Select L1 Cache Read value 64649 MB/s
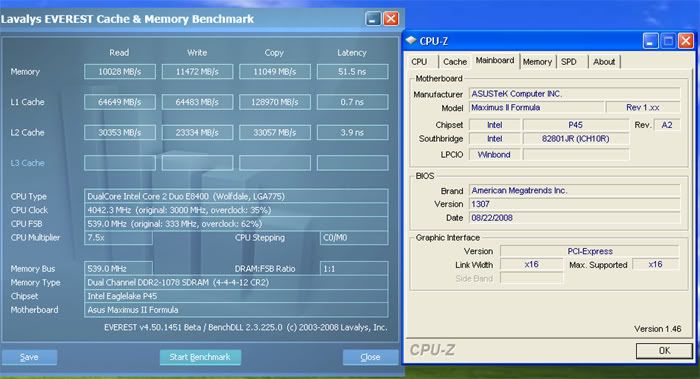 120,102
